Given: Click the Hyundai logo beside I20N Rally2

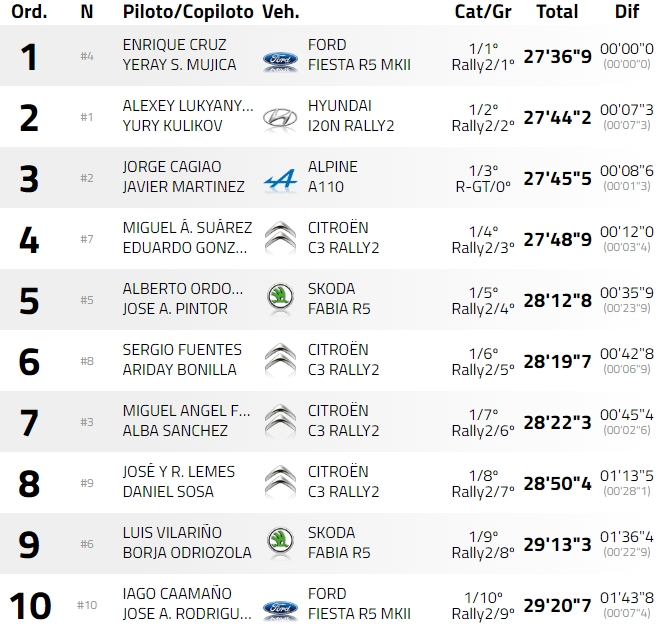Looking at the screenshot, I should (279, 118).
